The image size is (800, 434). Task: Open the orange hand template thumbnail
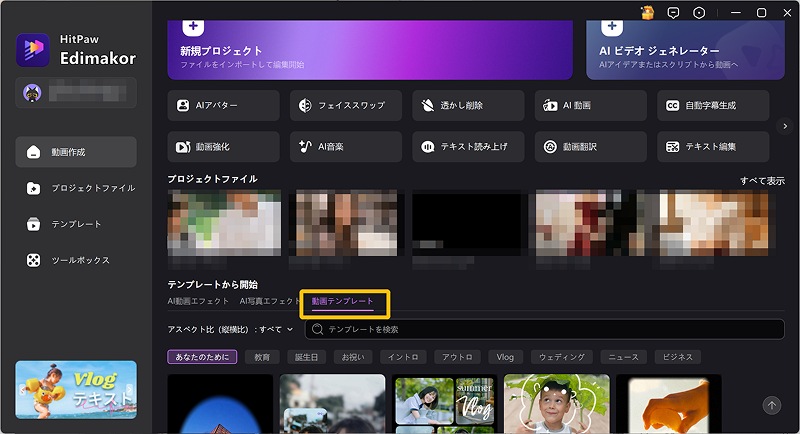coord(669,404)
